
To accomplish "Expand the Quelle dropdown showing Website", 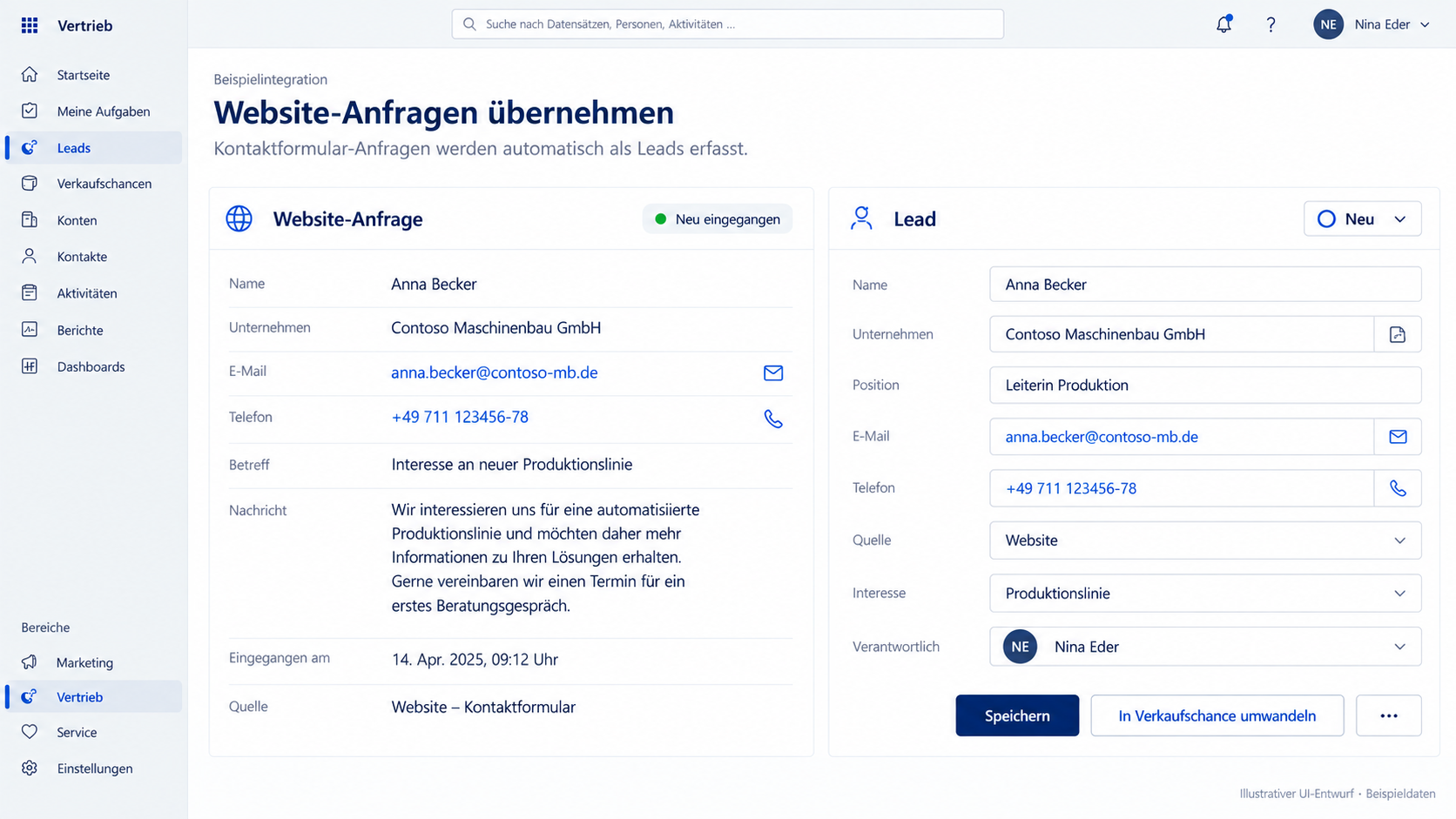I will tap(1205, 540).
